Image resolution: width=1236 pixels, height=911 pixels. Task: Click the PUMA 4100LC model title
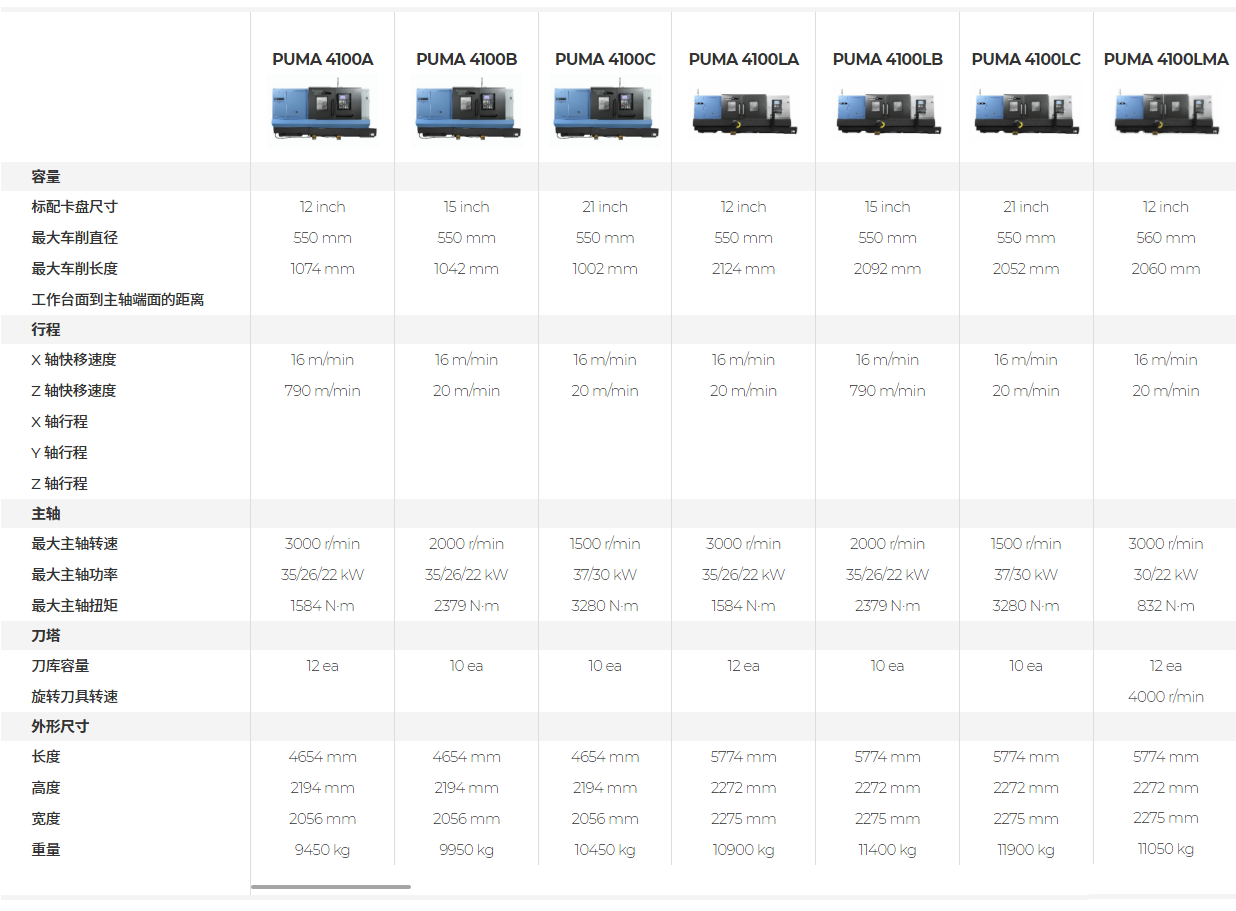click(1026, 59)
